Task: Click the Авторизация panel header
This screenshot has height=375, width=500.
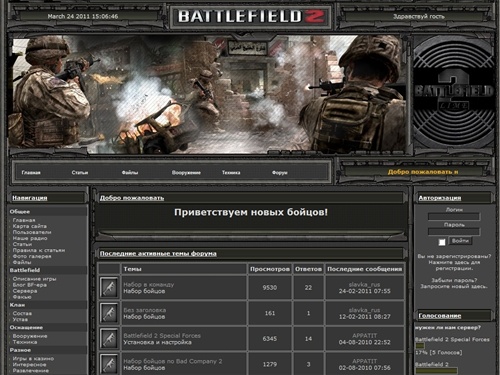Action: point(440,198)
